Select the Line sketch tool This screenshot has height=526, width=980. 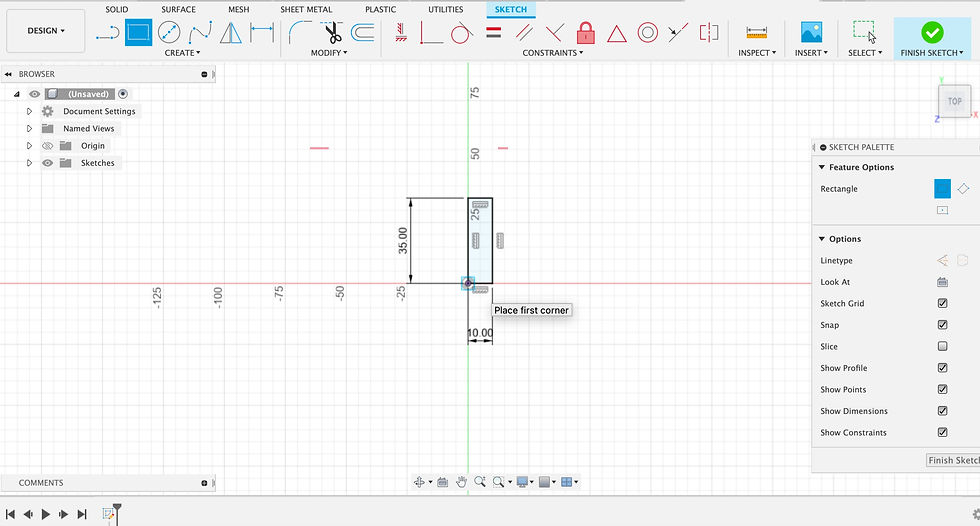(108, 32)
